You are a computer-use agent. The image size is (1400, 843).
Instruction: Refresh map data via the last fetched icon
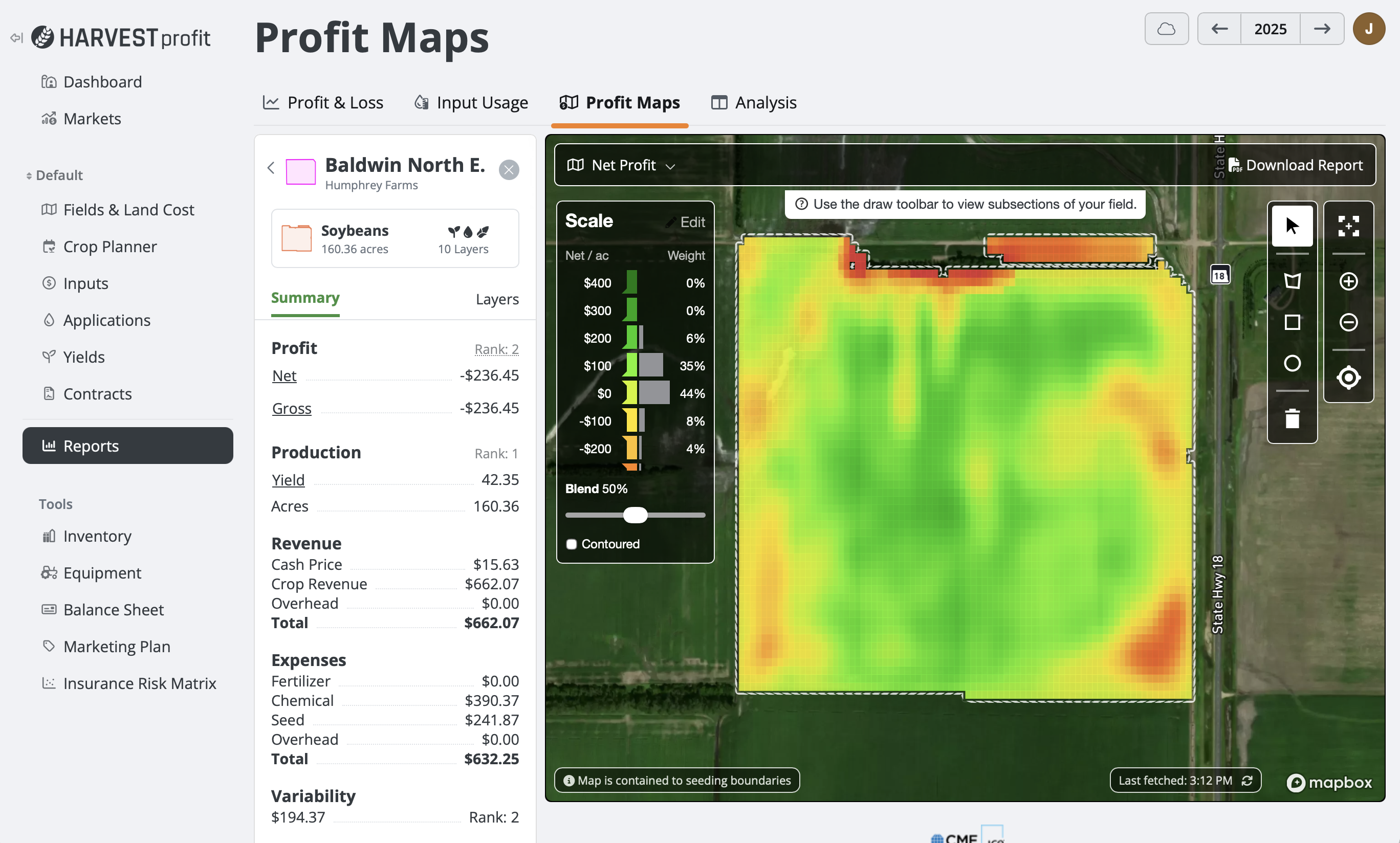coord(1248,780)
